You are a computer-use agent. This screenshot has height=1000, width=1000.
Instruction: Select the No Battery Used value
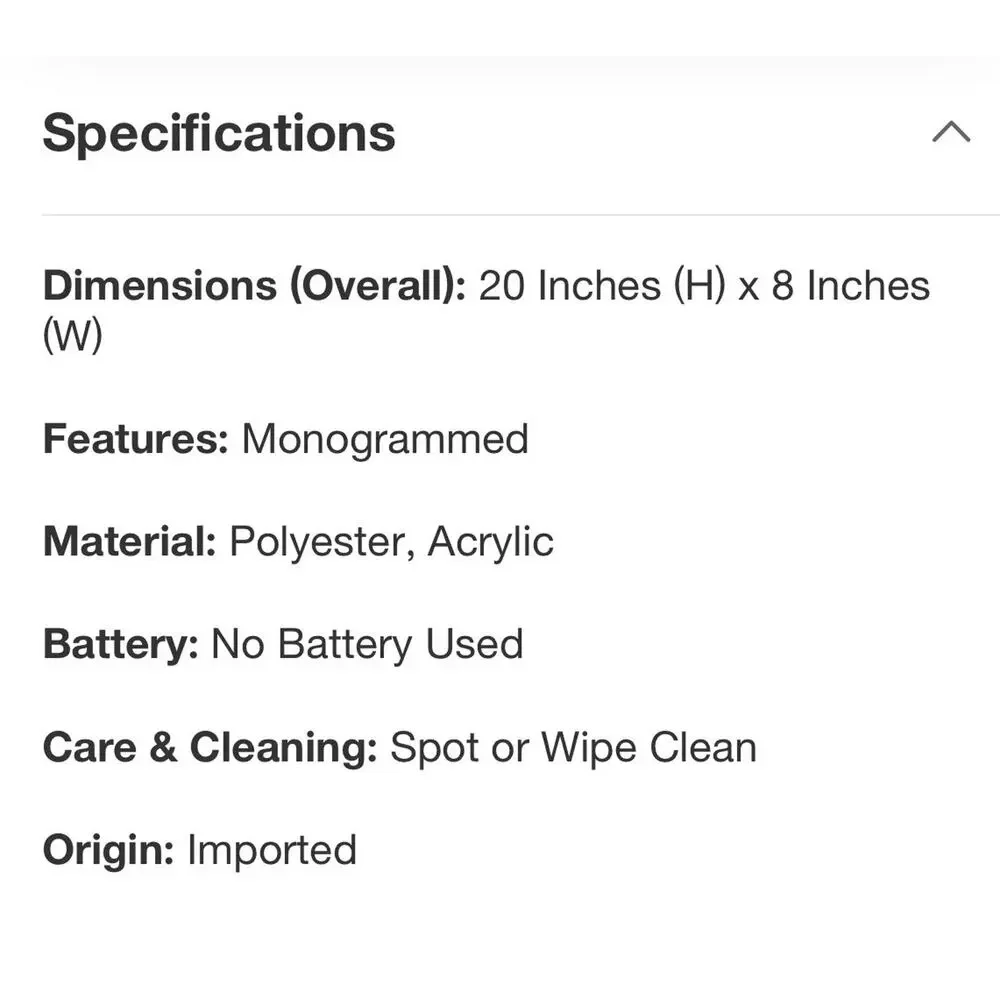(x=367, y=645)
